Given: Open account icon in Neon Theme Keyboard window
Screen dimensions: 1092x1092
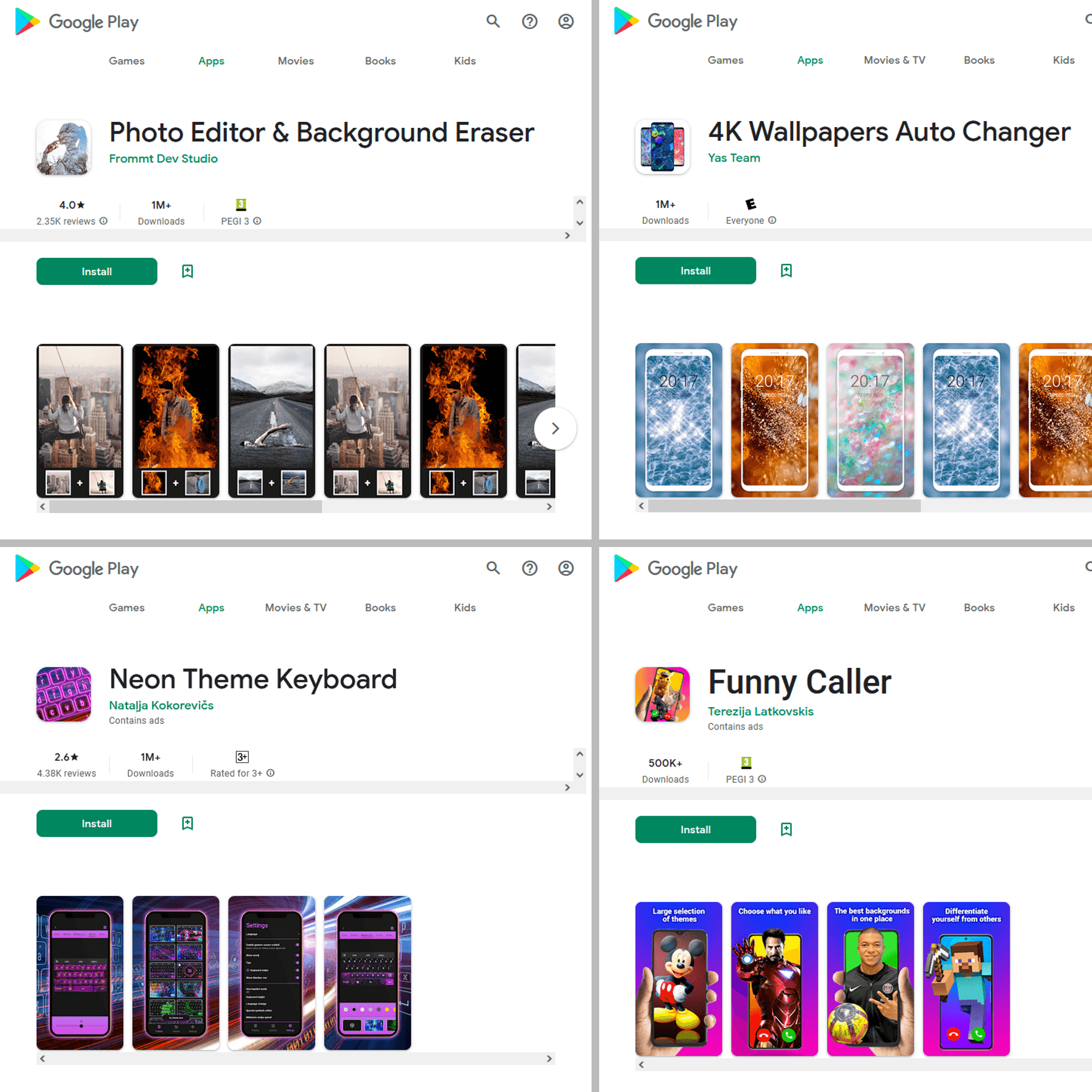Looking at the screenshot, I should [566, 568].
